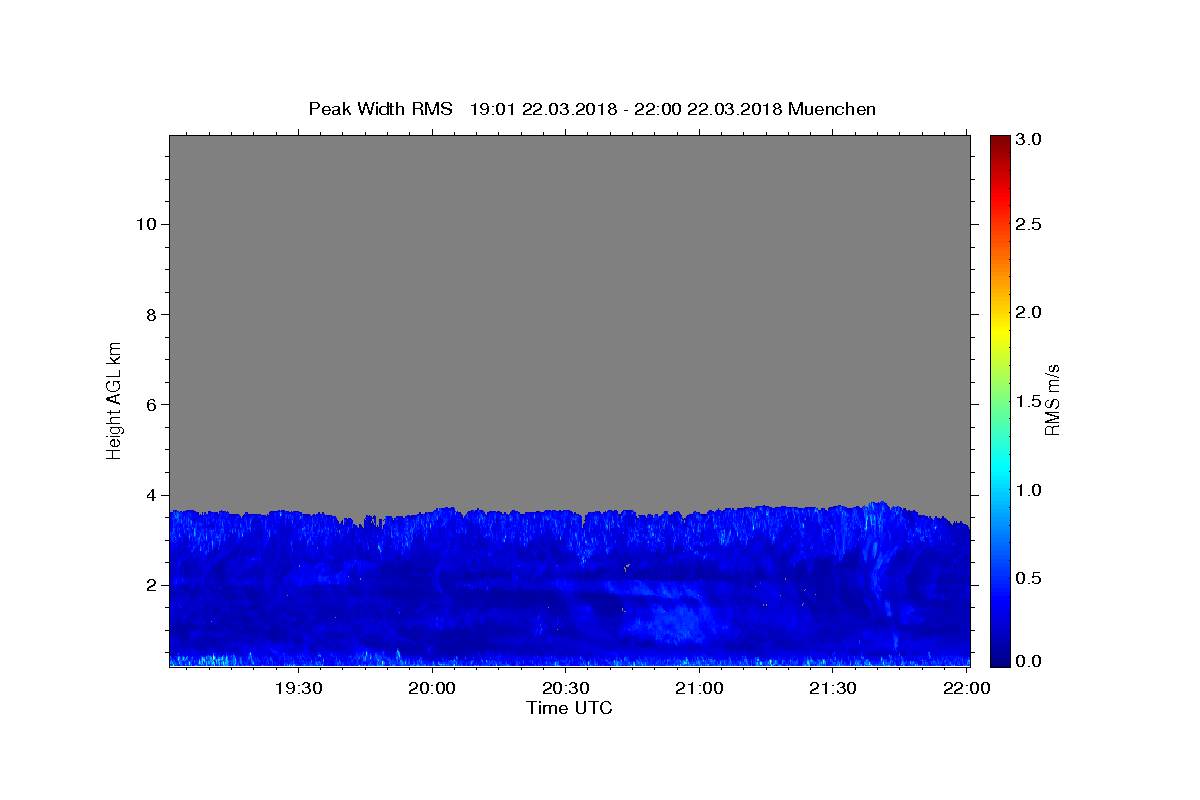Click the height tick label 6

(151, 404)
